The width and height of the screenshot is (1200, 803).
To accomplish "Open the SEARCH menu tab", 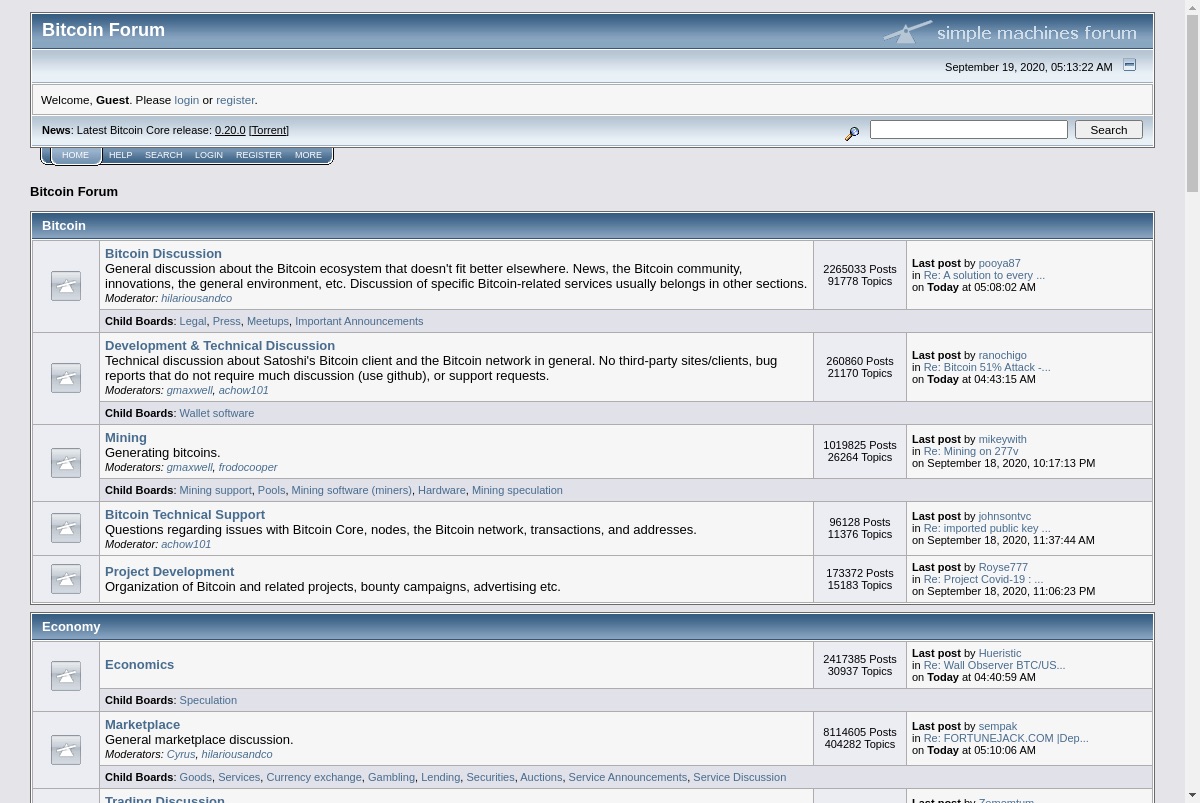I will [x=163, y=156].
